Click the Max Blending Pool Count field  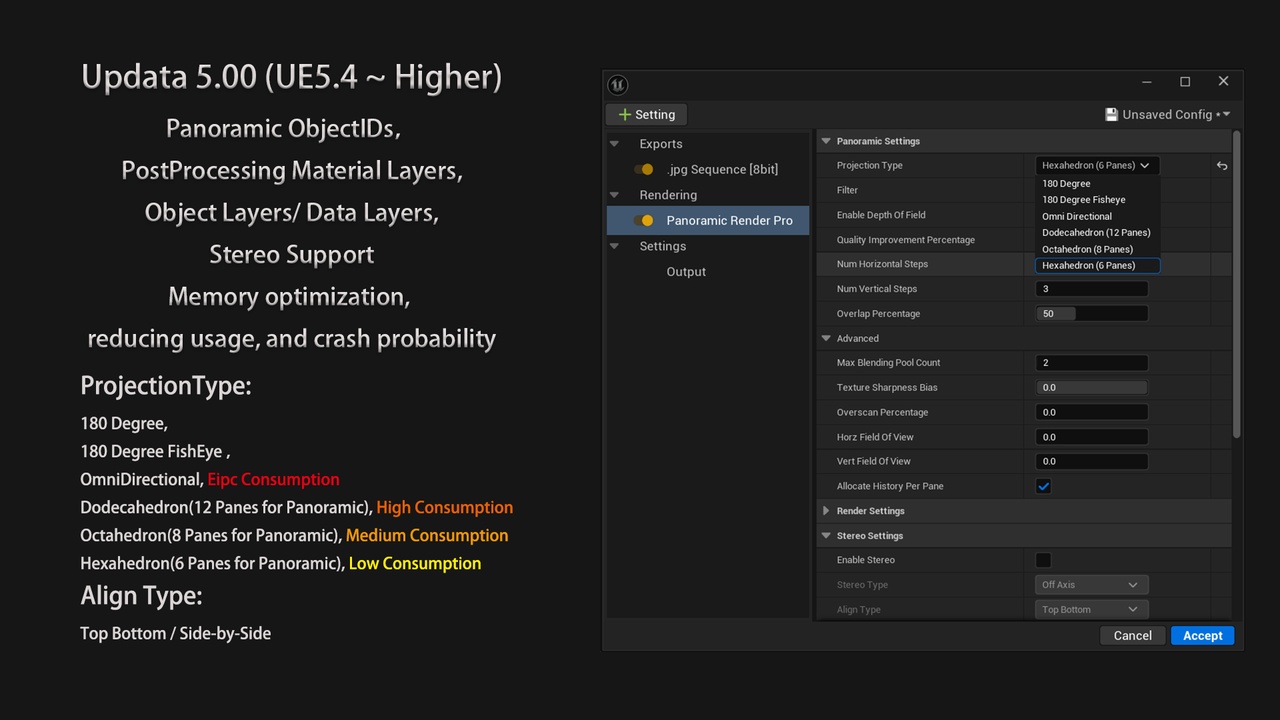click(x=1092, y=363)
